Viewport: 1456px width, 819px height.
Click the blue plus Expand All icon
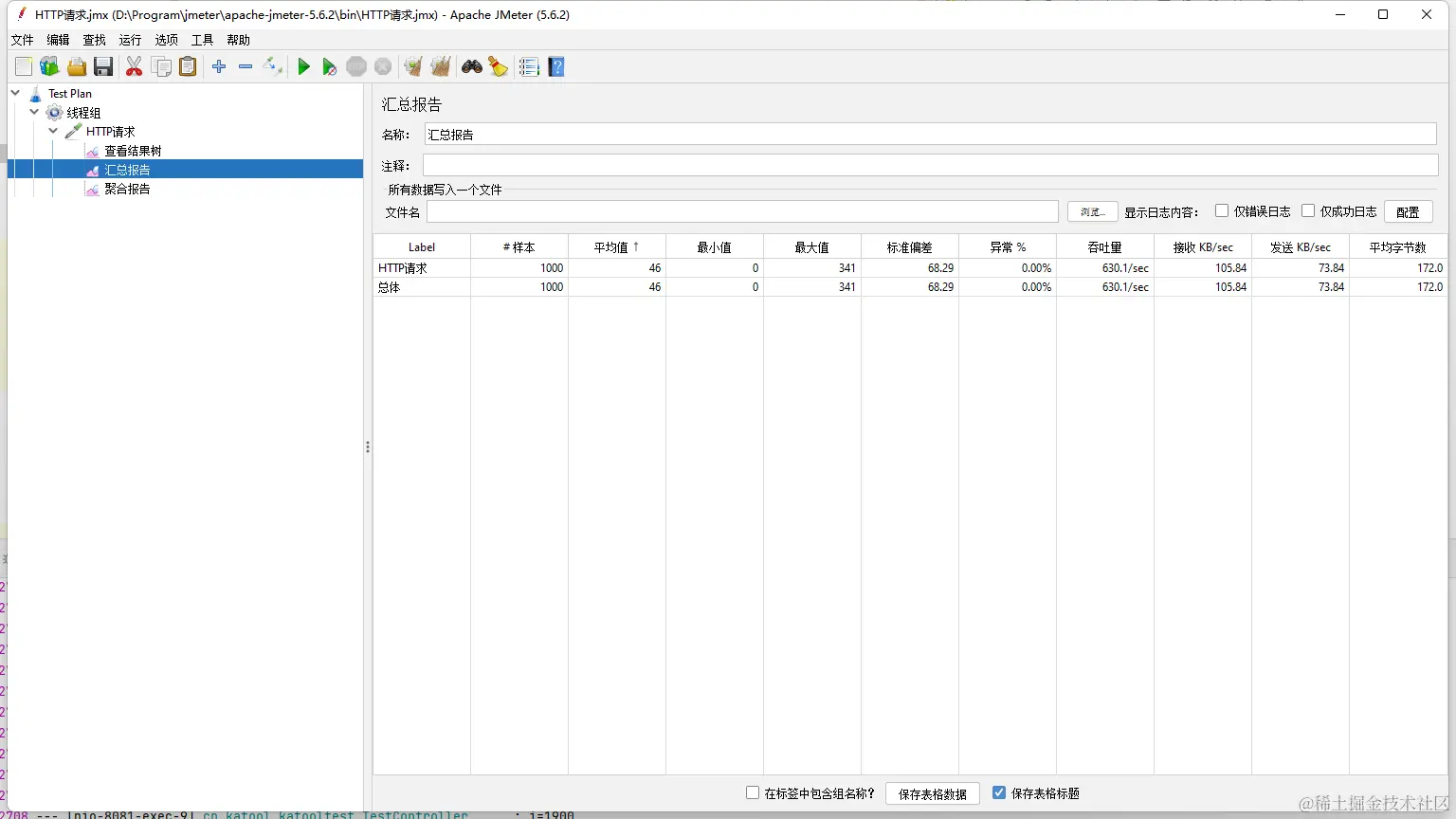219,66
